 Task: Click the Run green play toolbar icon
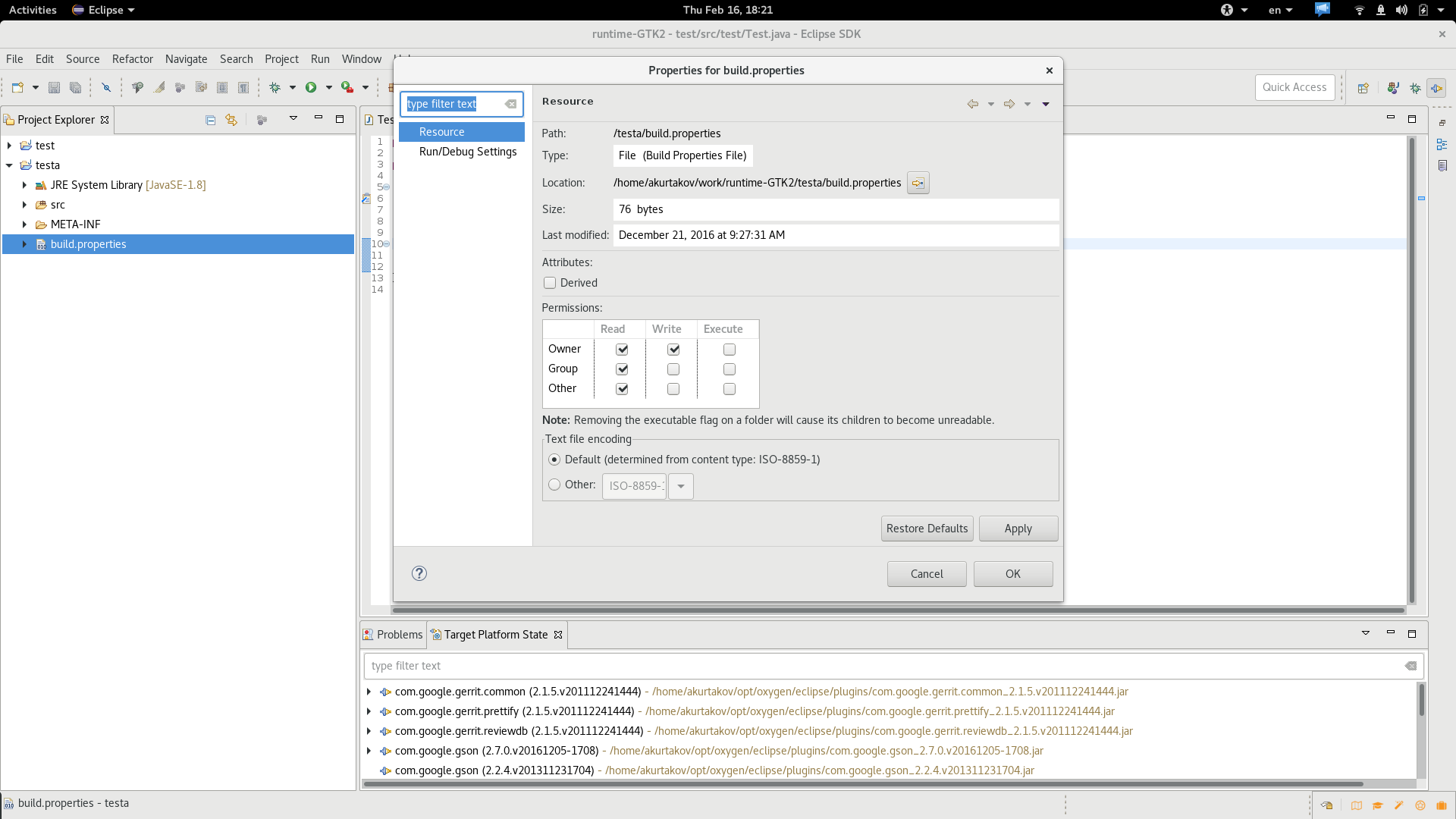click(x=311, y=88)
